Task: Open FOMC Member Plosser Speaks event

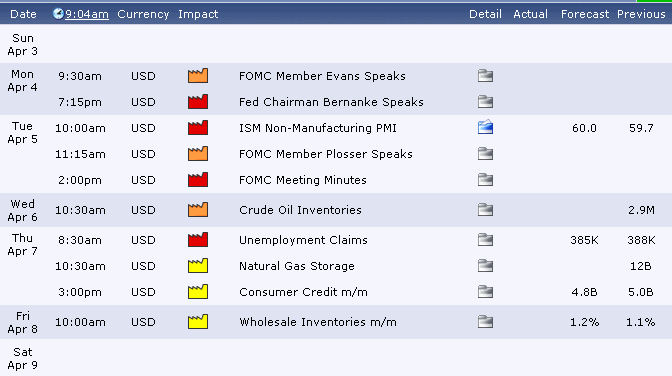Action: click(326, 154)
